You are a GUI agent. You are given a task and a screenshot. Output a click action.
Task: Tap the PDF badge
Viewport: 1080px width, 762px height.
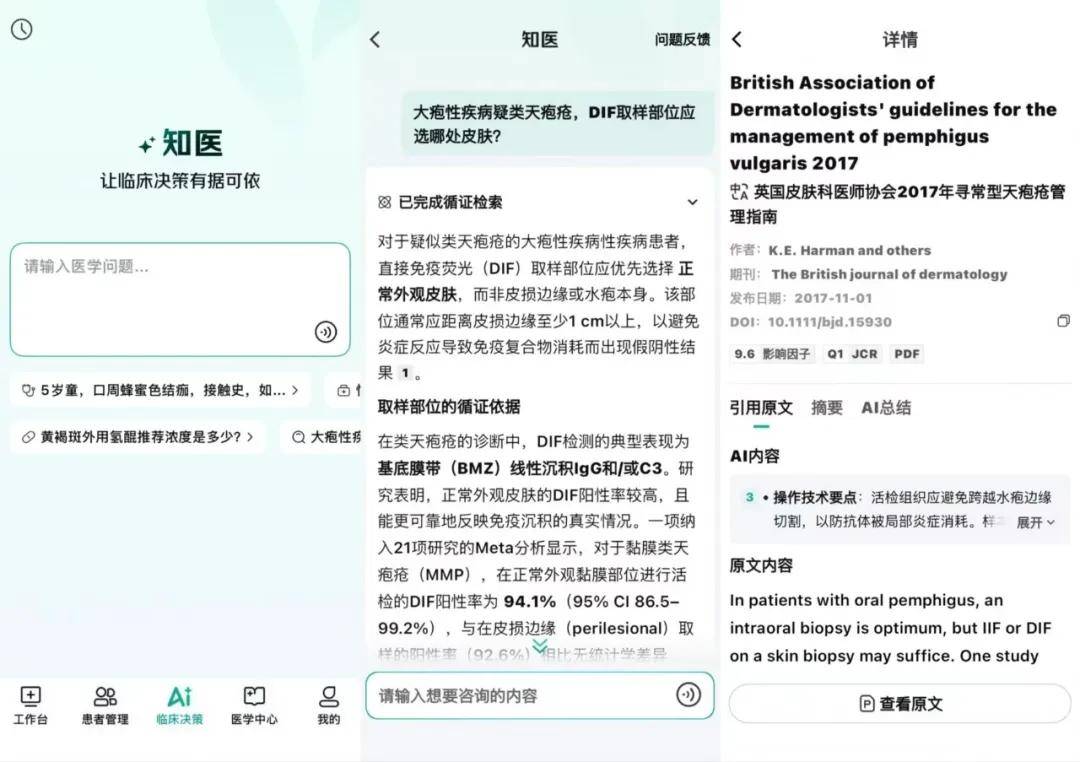coord(906,354)
